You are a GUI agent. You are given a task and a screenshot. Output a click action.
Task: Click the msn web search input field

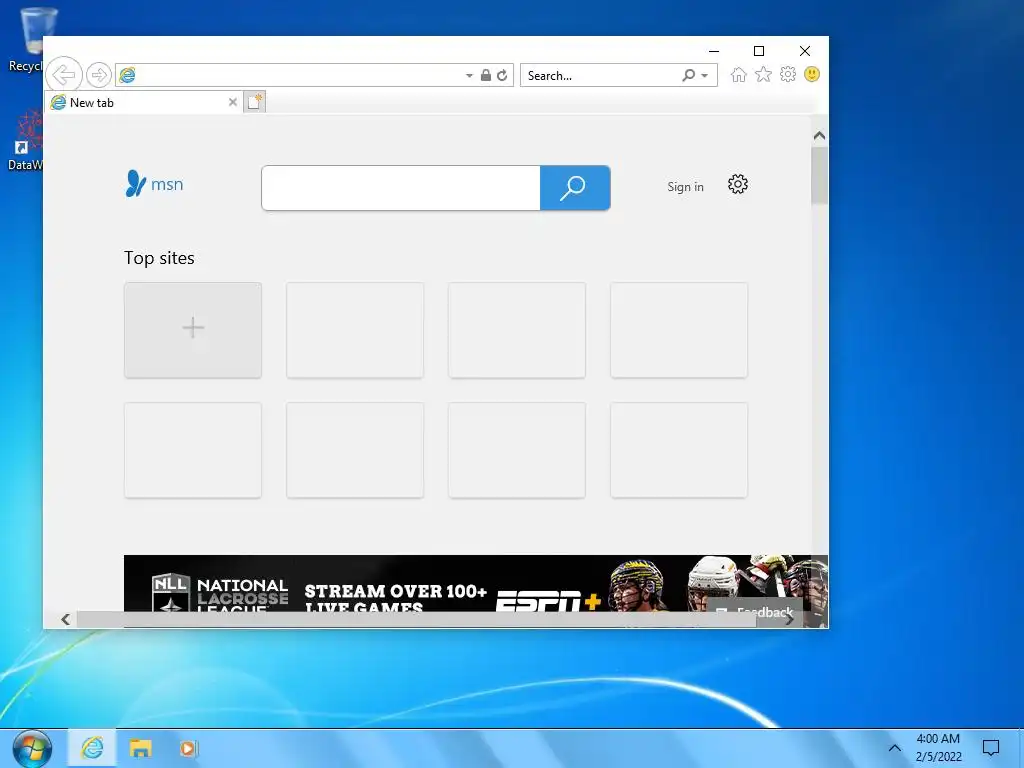click(x=400, y=188)
